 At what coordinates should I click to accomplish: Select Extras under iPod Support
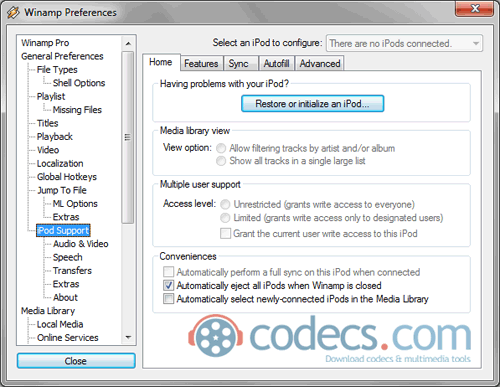click(66, 284)
